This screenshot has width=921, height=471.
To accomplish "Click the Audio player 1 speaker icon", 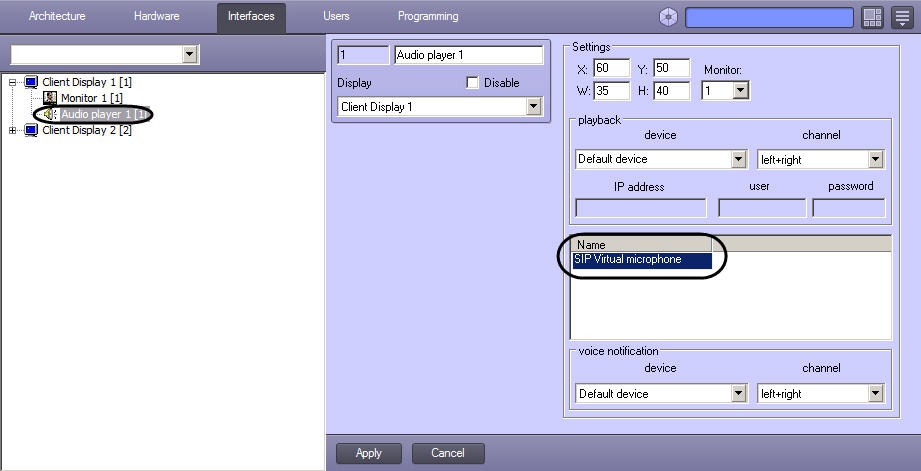I will 50,114.
